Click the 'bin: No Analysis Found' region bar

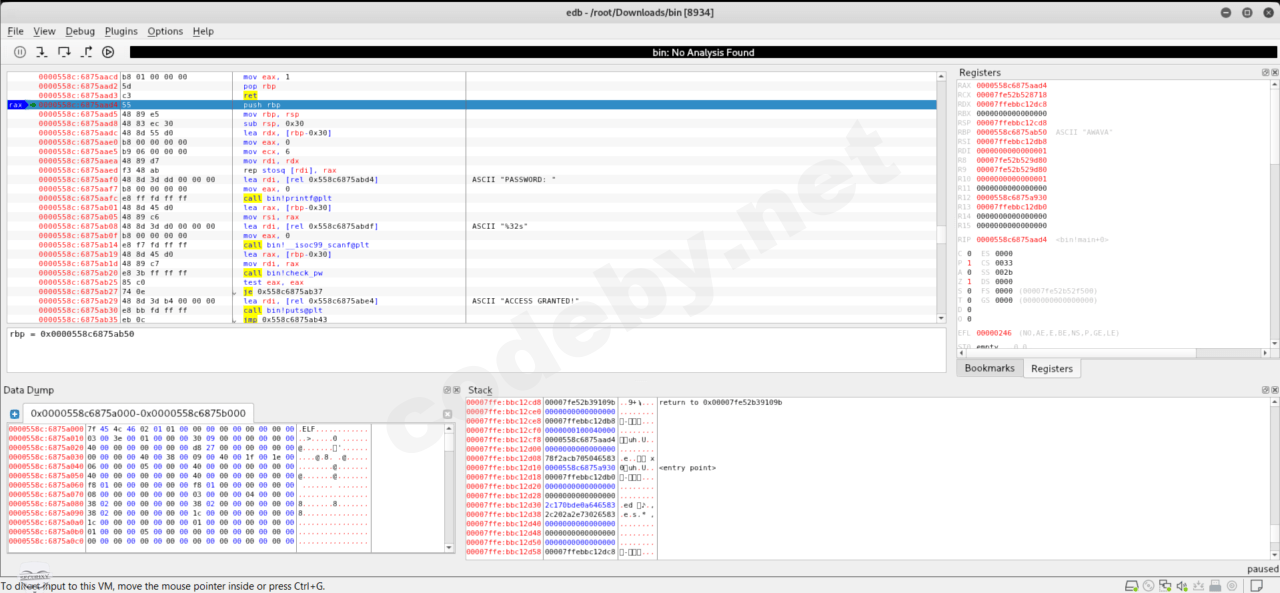tap(702, 52)
